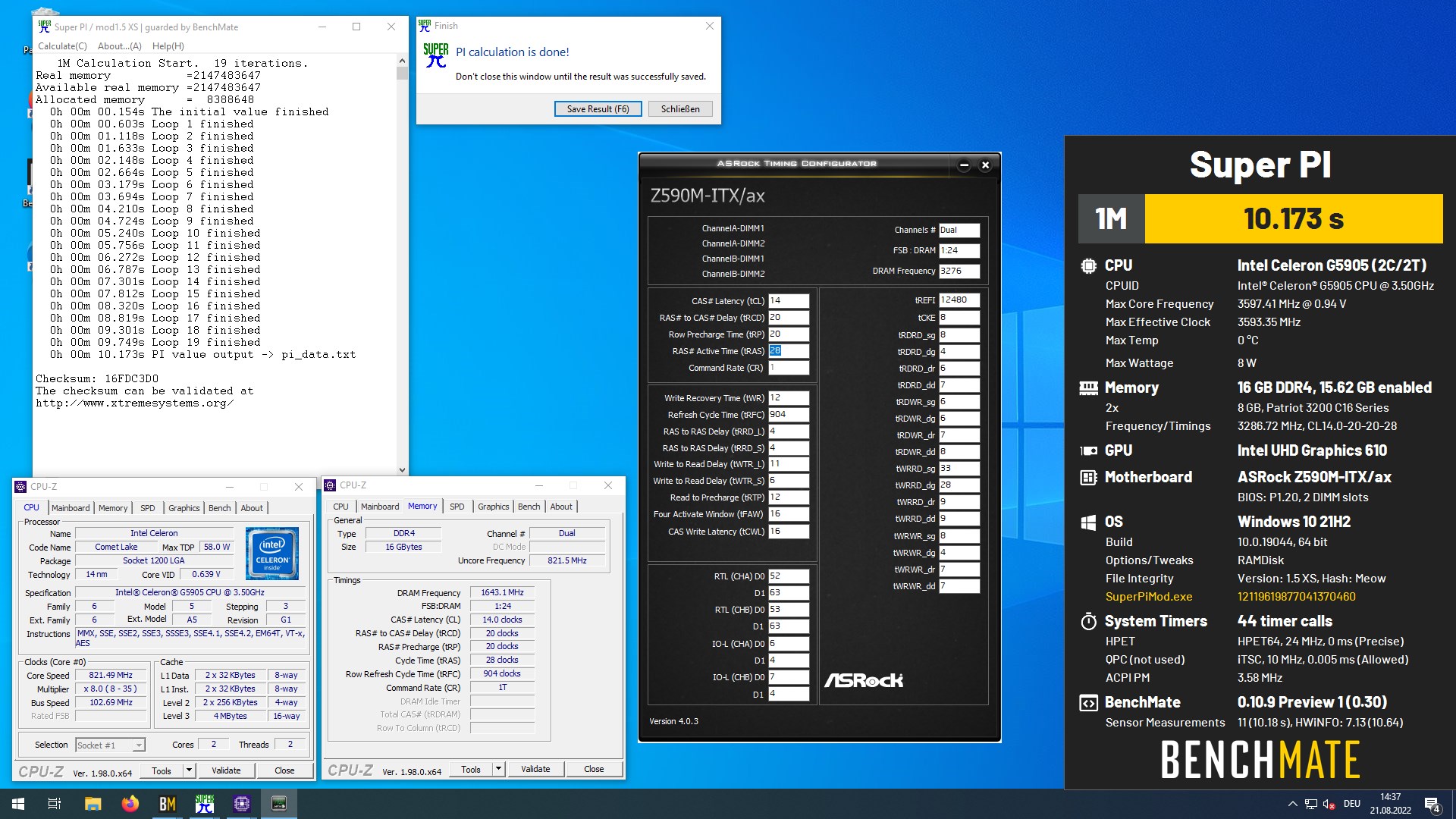Image resolution: width=1456 pixels, height=819 pixels.
Task: Open File Explorer from taskbar
Action: (93, 804)
